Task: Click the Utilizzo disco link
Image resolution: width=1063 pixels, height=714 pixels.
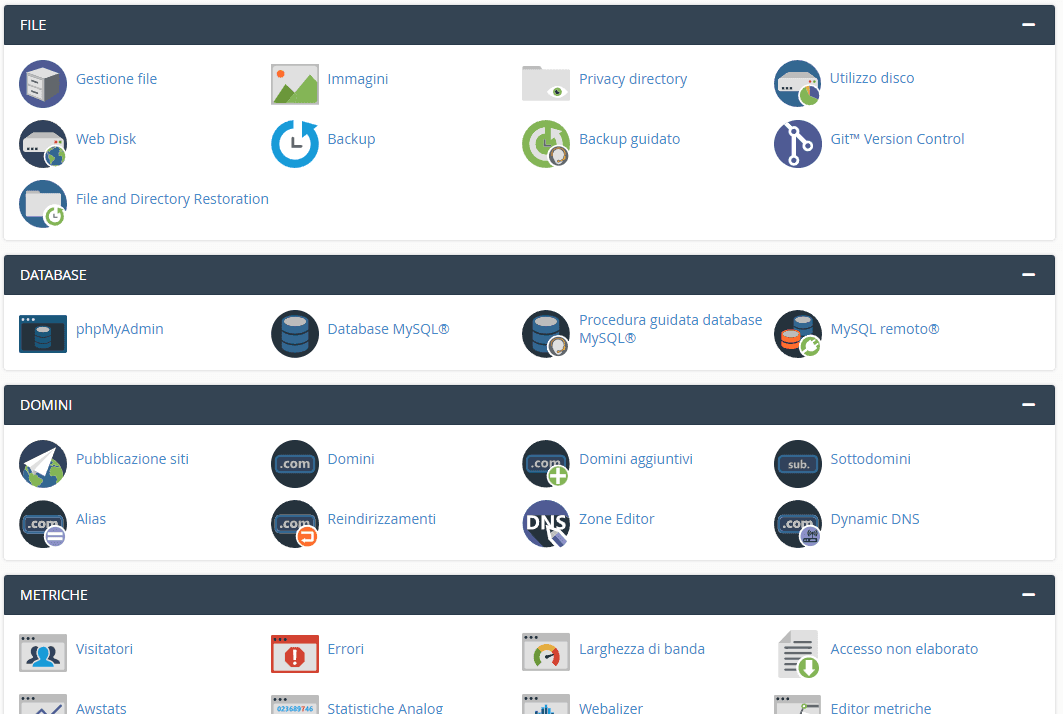Action: point(872,78)
